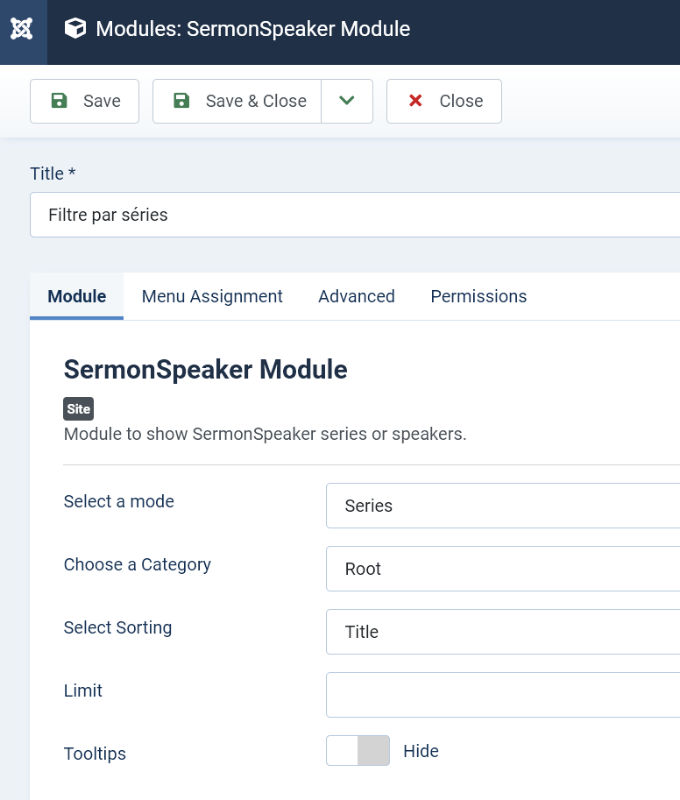Open the Advanced tab

click(357, 296)
